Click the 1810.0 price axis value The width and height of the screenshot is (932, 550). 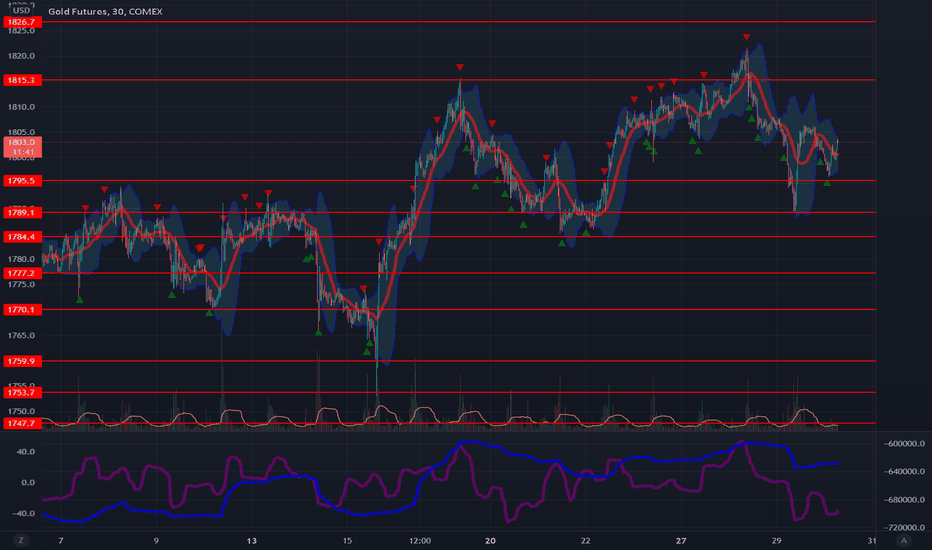pos(21,107)
